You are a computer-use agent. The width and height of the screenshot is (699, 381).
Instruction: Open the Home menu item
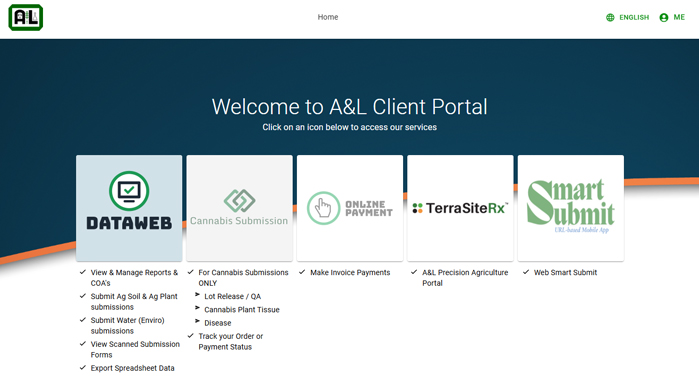click(328, 17)
